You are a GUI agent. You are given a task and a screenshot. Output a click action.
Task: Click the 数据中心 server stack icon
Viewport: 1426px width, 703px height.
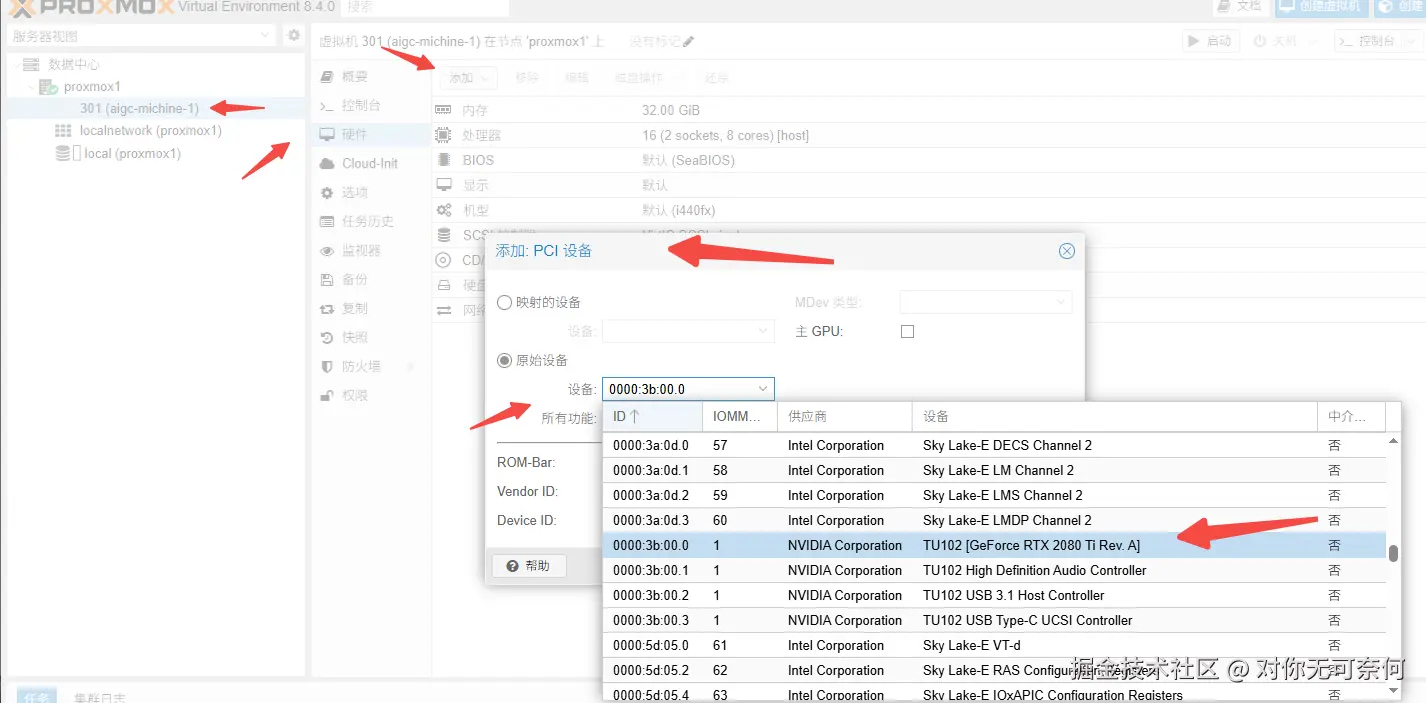(x=32, y=64)
